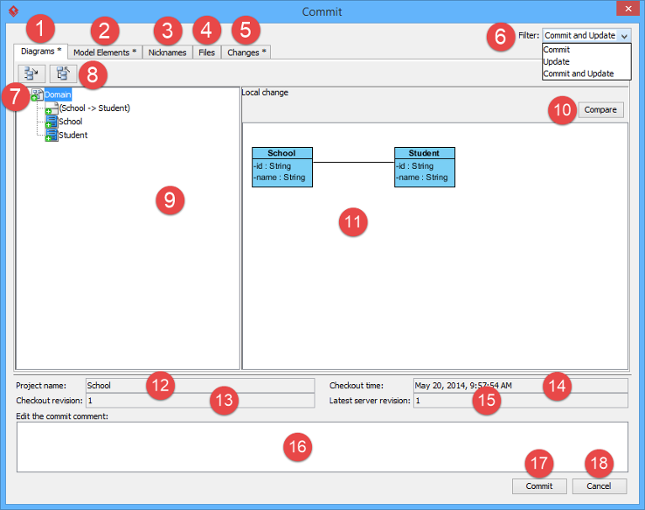Click the Project name field showing School

(x=200, y=385)
